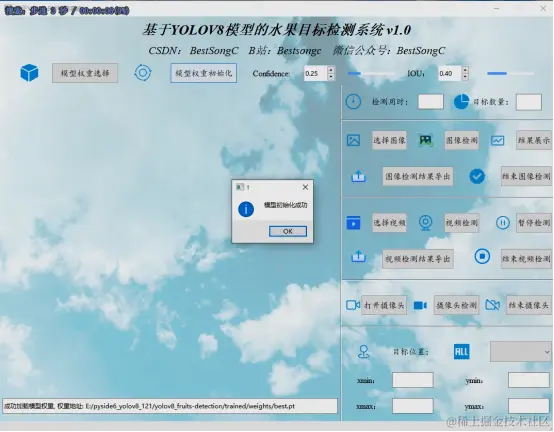
Task: Click the circular target initialization icon
Action: (143, 73)
